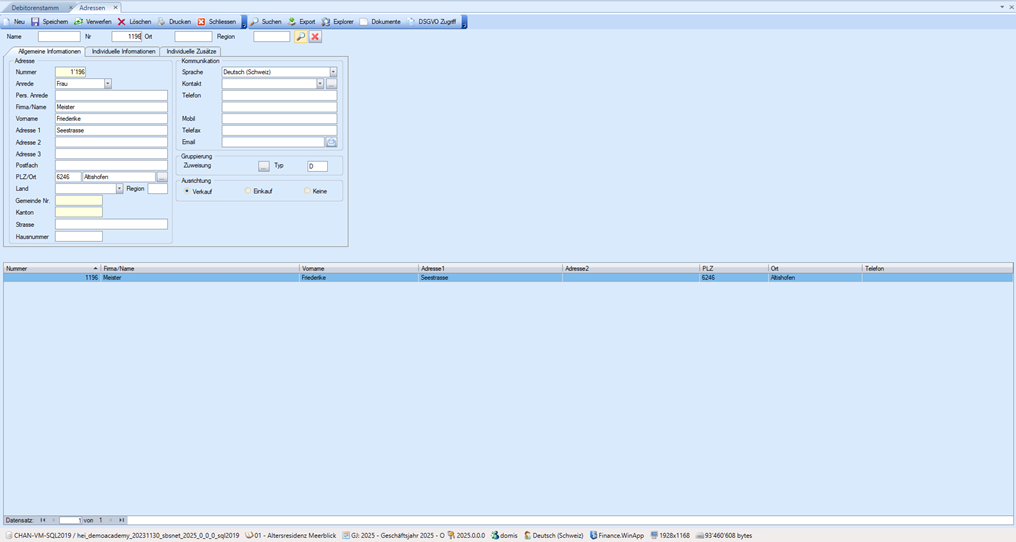Sort by Adresse1 column header
This screenshot has height=542, width=1016.
pos(491,268)
